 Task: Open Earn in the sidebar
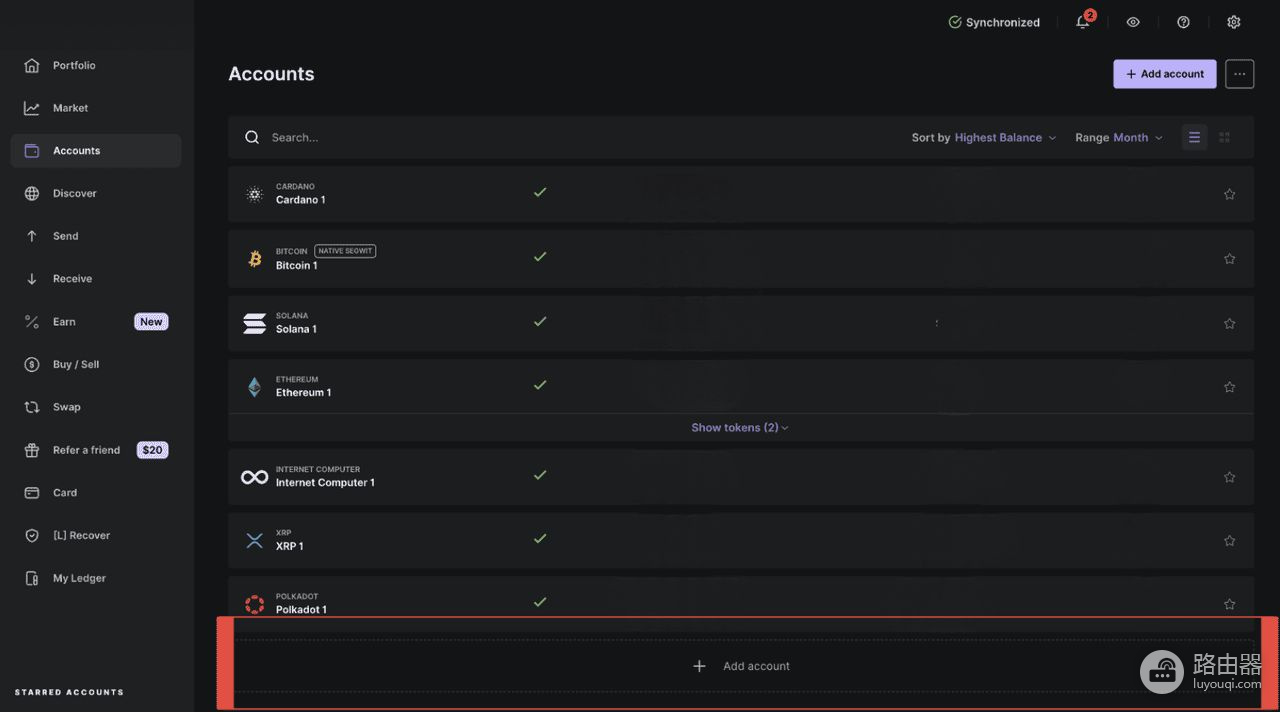point(96,322)
